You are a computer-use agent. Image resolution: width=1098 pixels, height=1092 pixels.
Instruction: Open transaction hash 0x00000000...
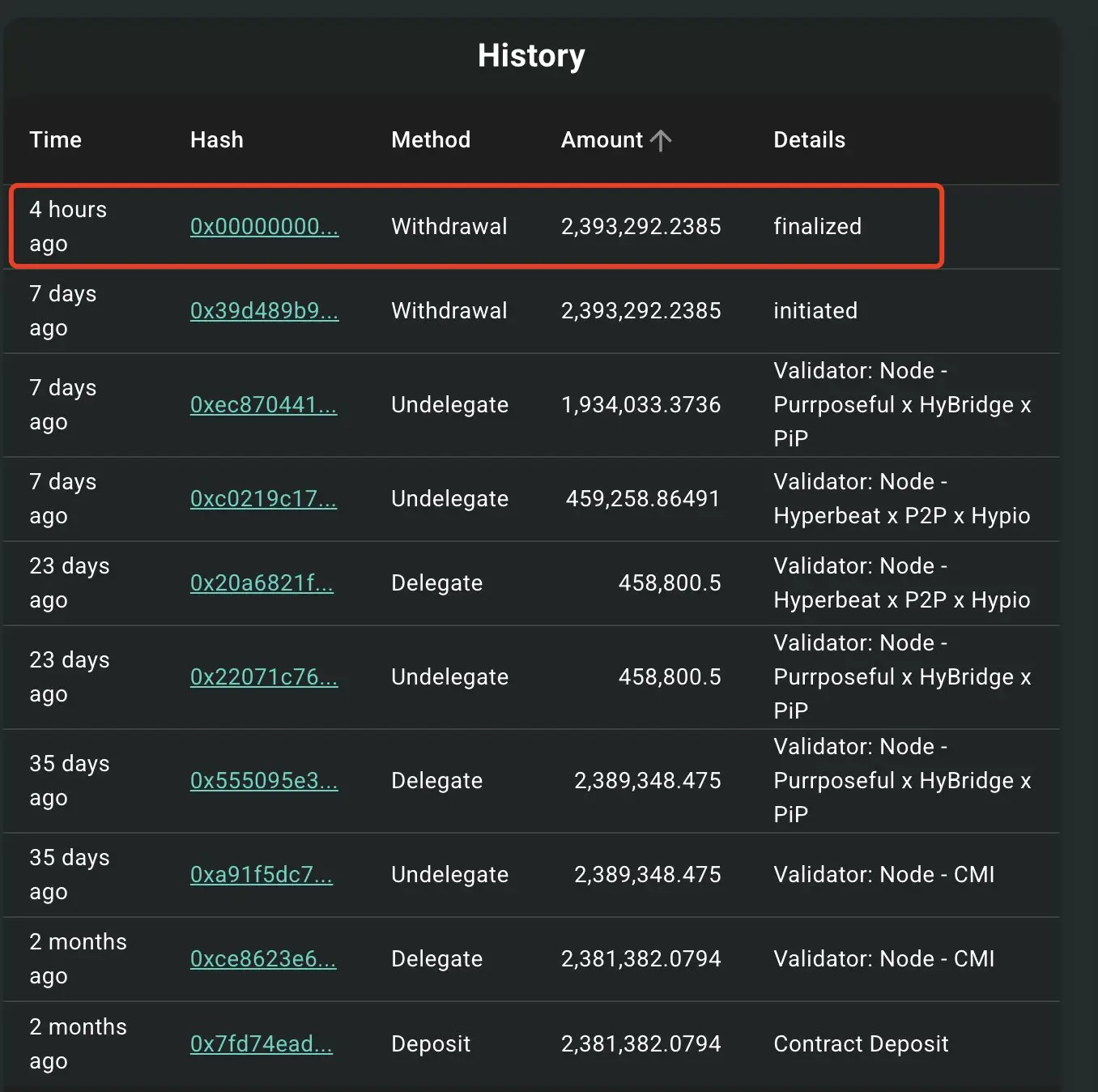point(264,227)
